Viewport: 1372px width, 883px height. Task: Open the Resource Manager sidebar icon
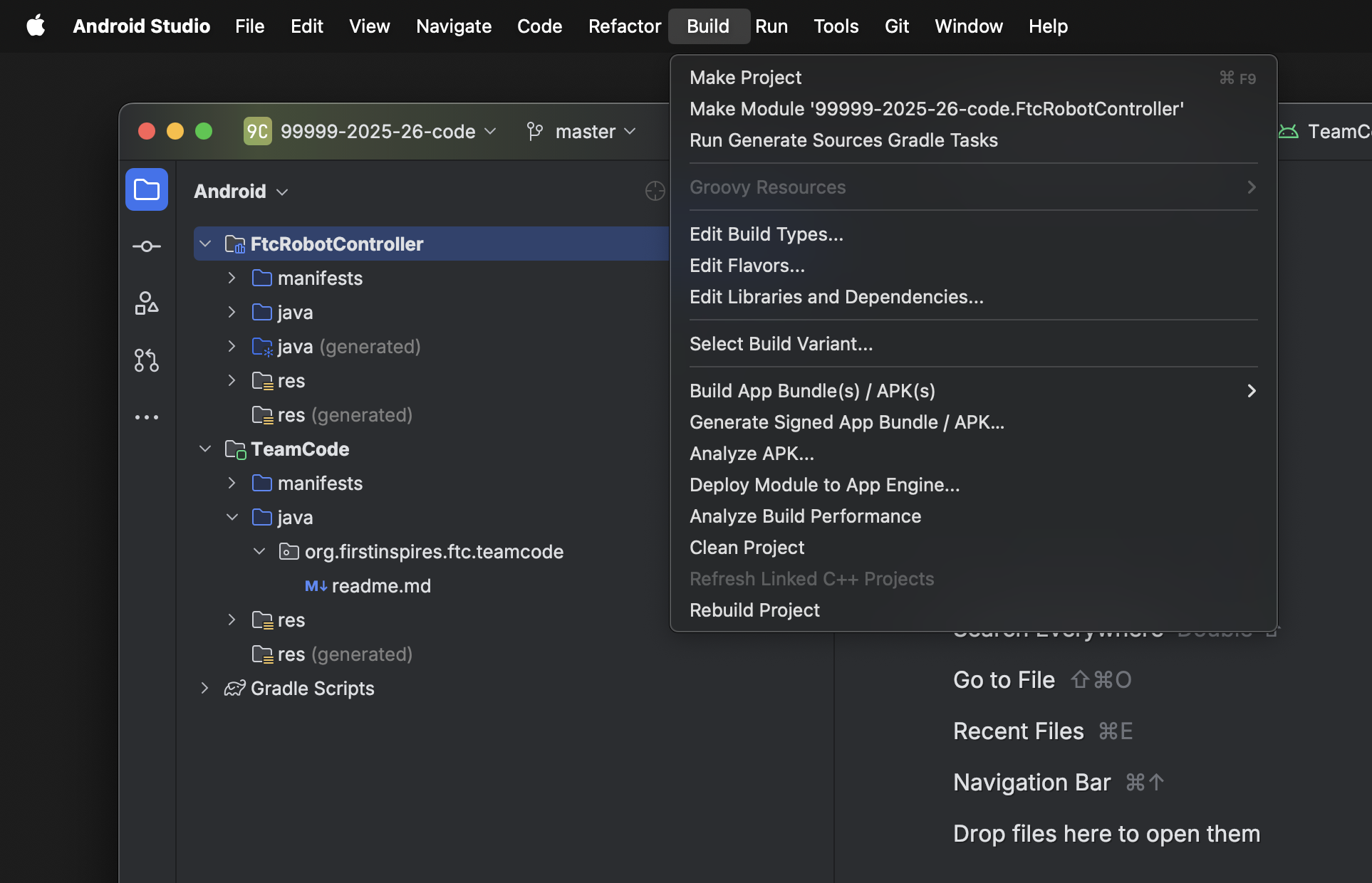(147, 303)
